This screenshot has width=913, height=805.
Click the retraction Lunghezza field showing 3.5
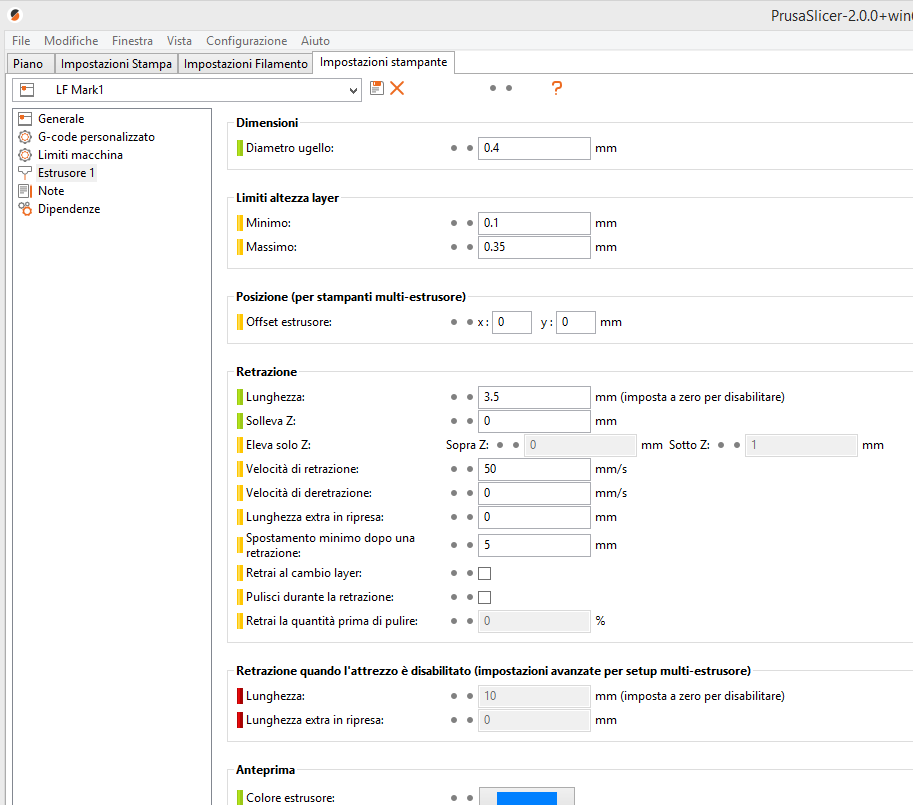[x=534, y=397]
